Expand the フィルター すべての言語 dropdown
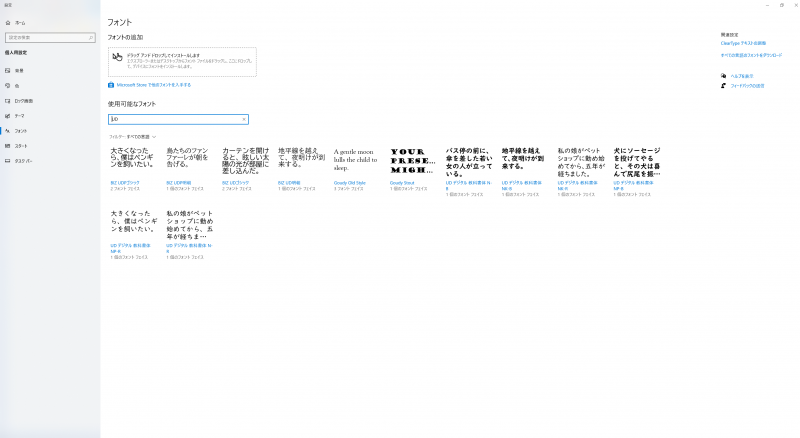This screenshot has height=438, width=800. (132, 137)
